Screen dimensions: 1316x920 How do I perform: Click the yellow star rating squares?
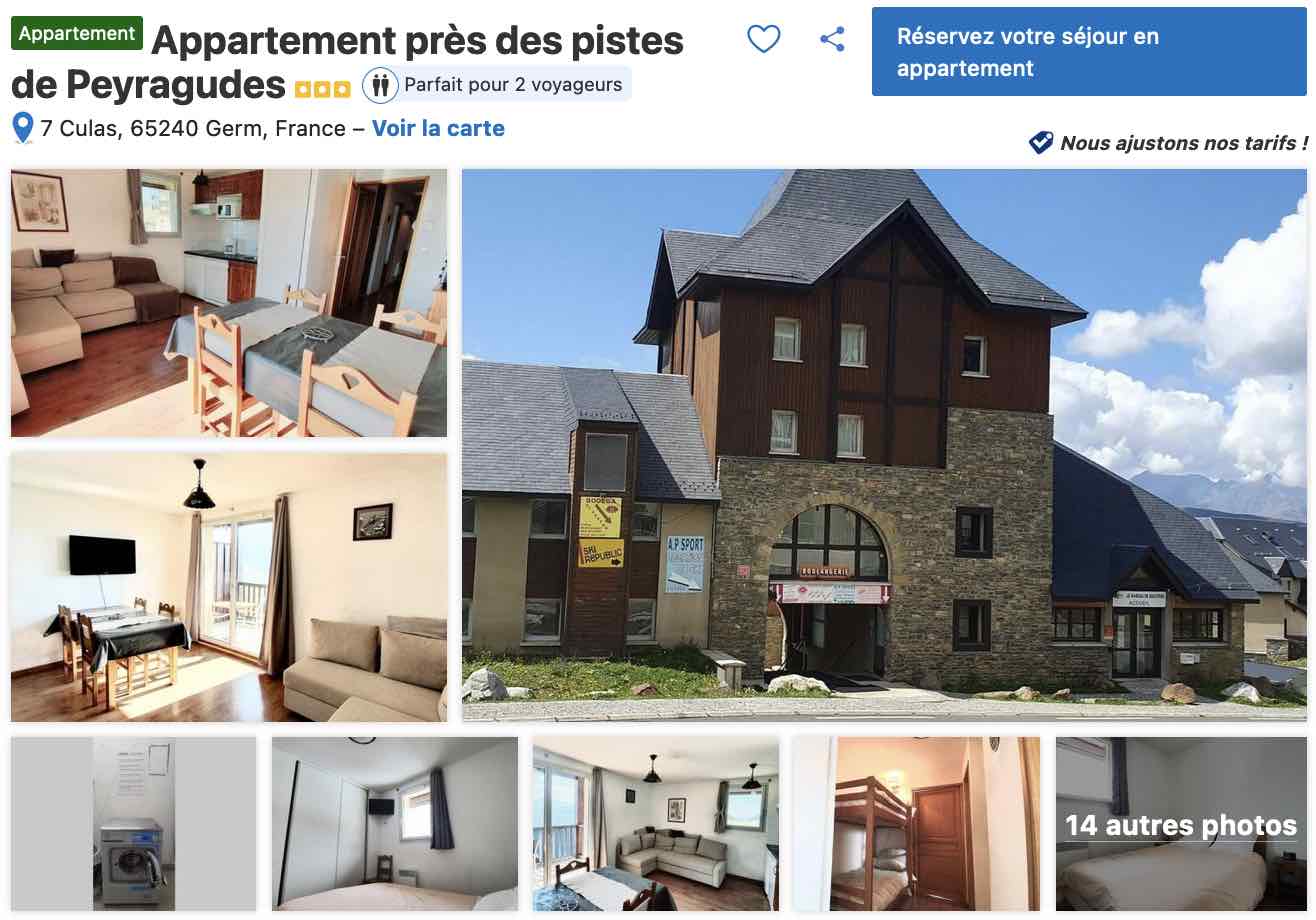click(x=322, y=89)
